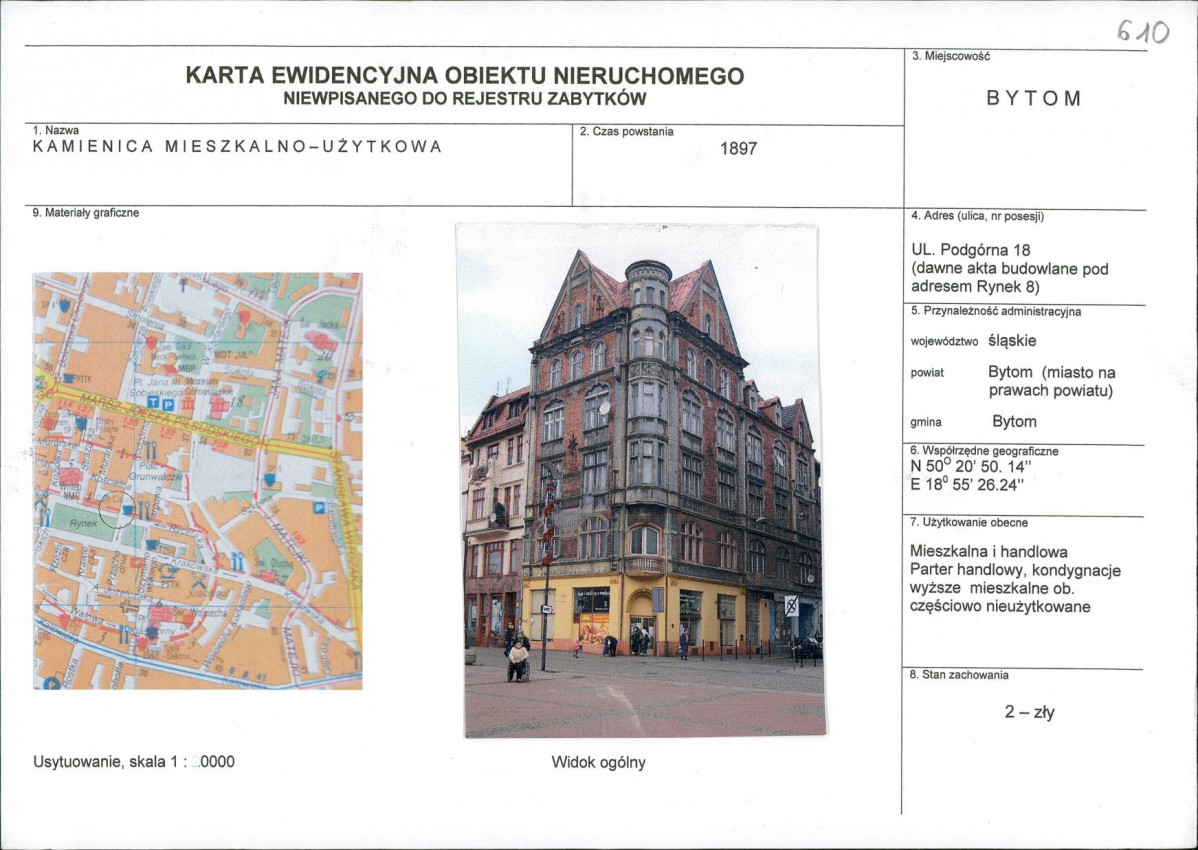Click the blue parking P icon on Piłsudskiego street

167,403
